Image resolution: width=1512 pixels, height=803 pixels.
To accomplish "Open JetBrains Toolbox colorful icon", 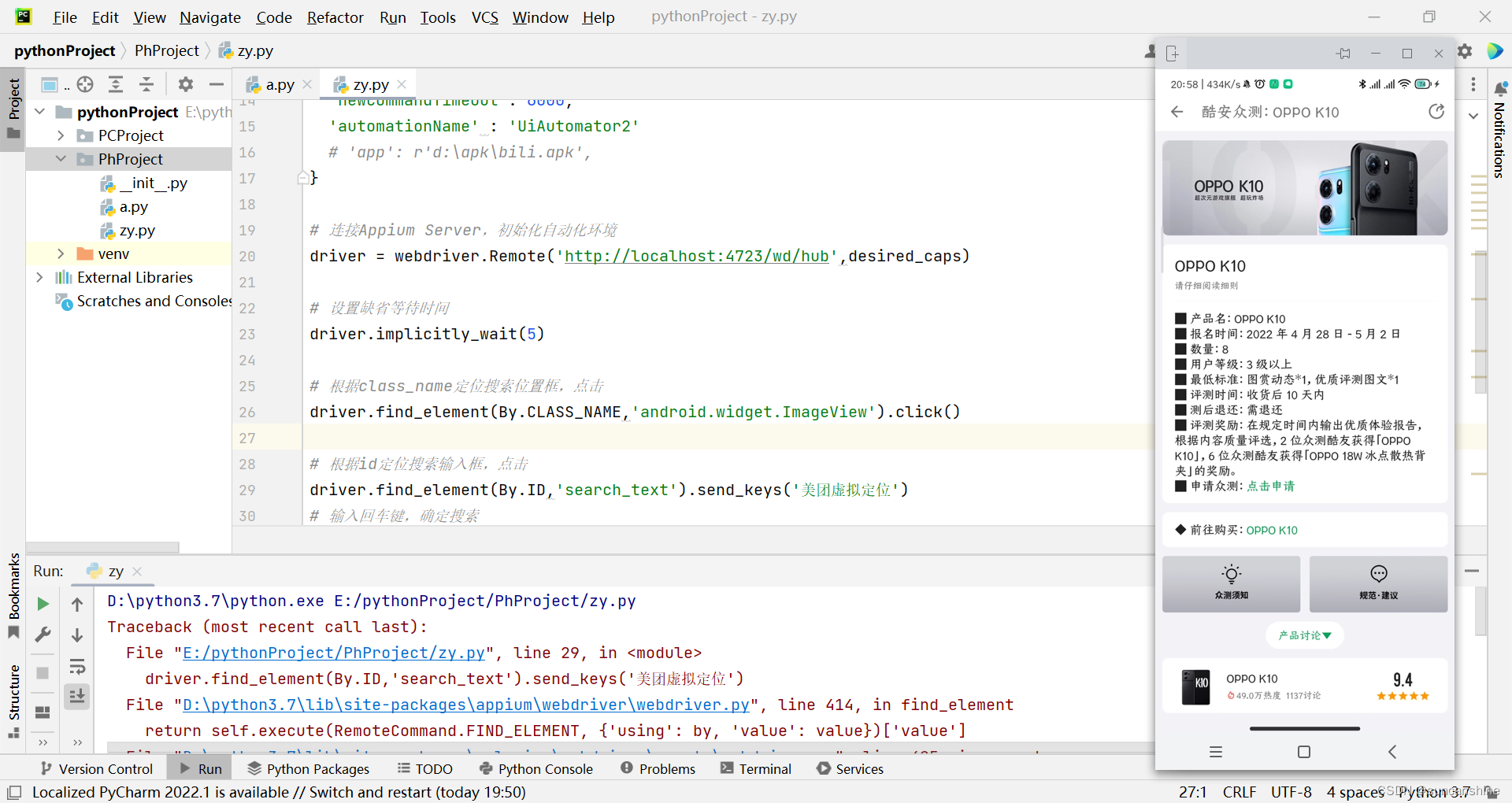I will click(x=1495, y=51).
